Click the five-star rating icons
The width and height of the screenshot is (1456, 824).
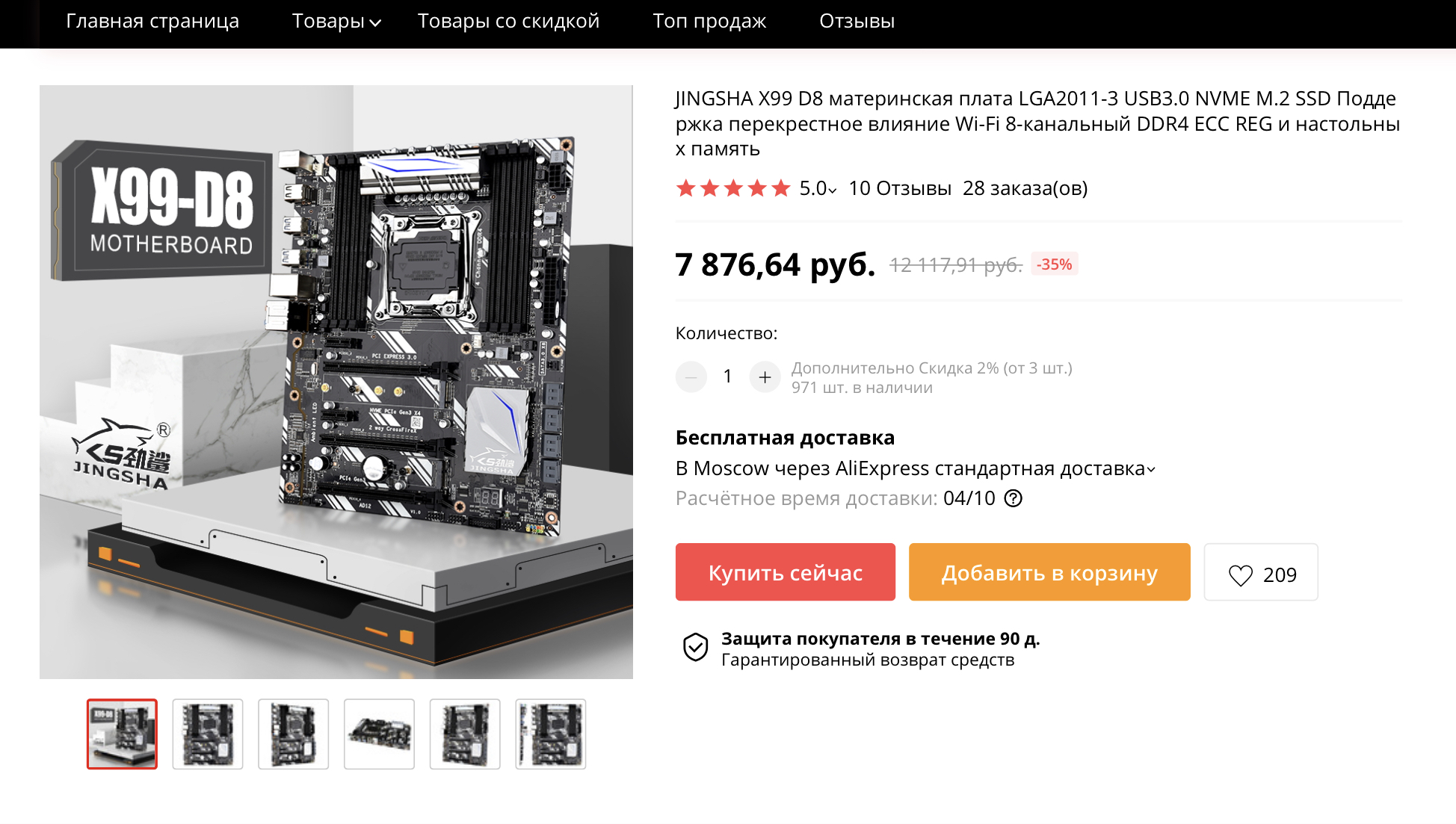click(733, 188)
